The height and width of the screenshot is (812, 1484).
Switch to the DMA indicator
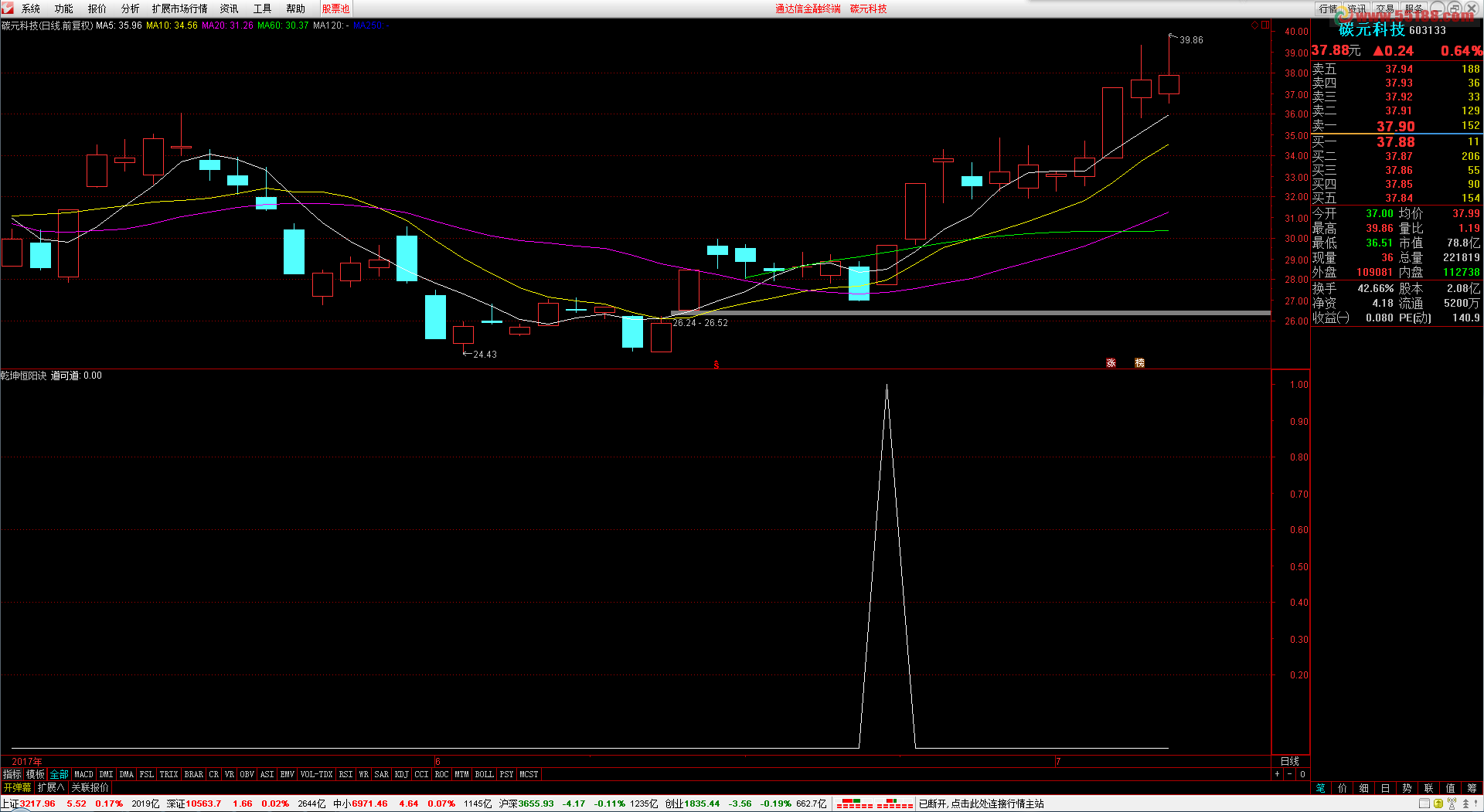coord(127,774)
